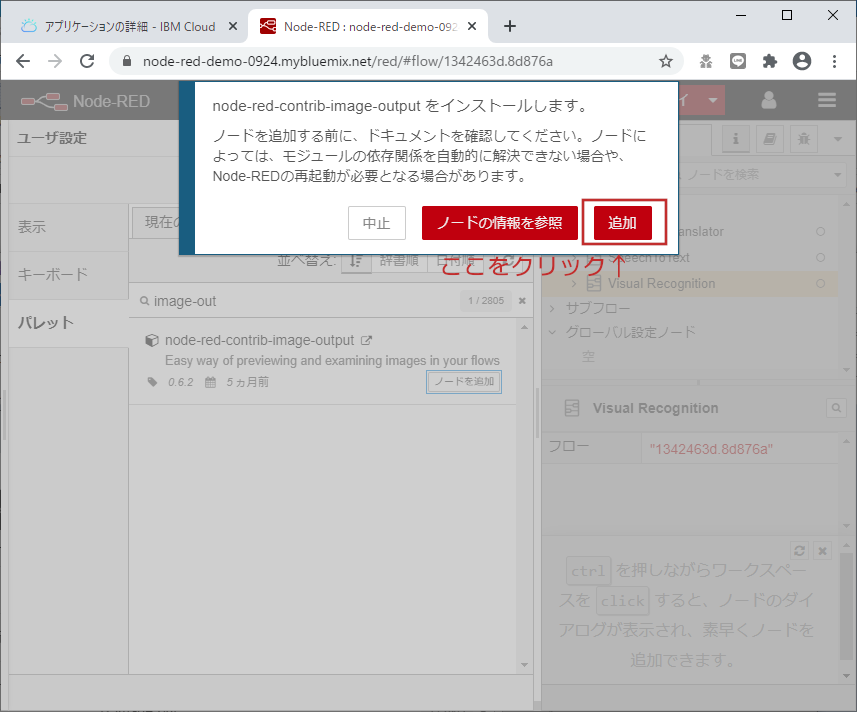Click the magnifier icon beside Visual Recognition

(837, 408)
